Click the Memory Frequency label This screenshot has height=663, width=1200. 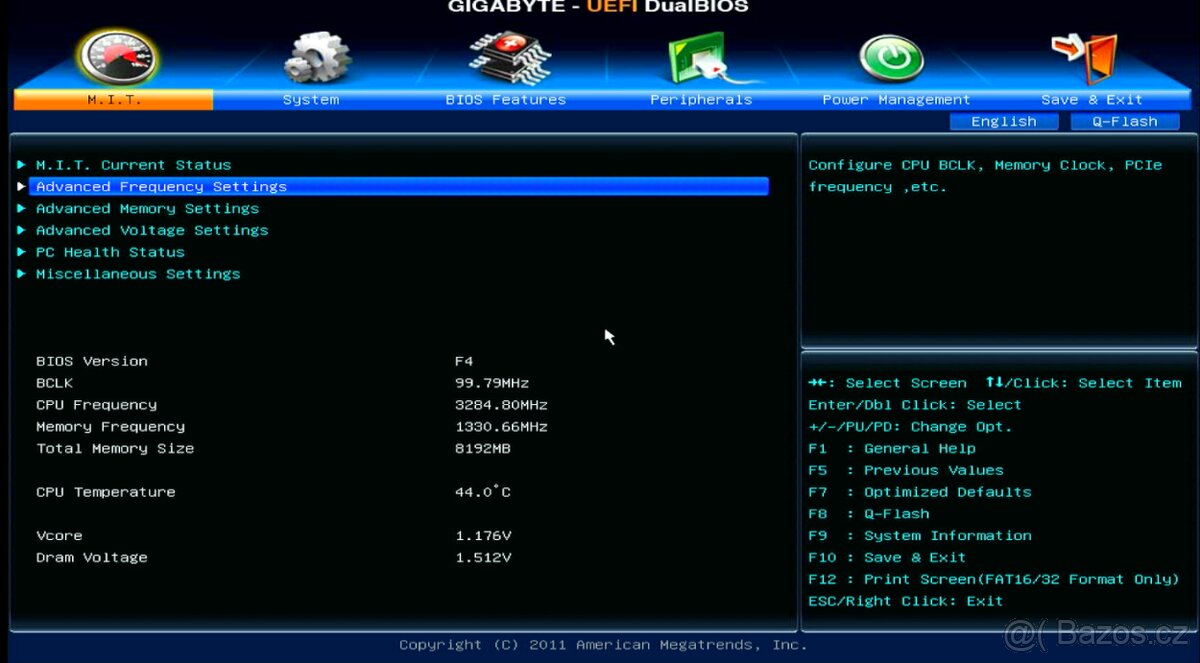[110, 427]
